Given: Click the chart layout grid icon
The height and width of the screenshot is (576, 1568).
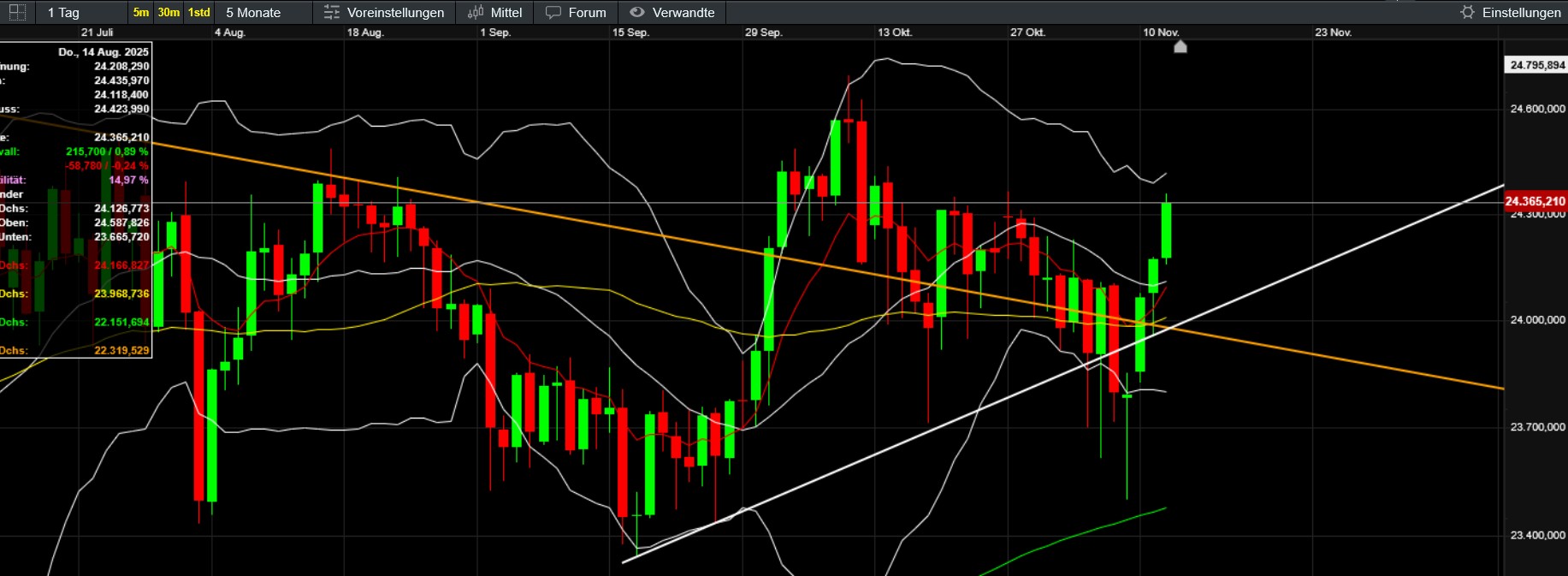Looking at the screenshot, I should (16, 12).
